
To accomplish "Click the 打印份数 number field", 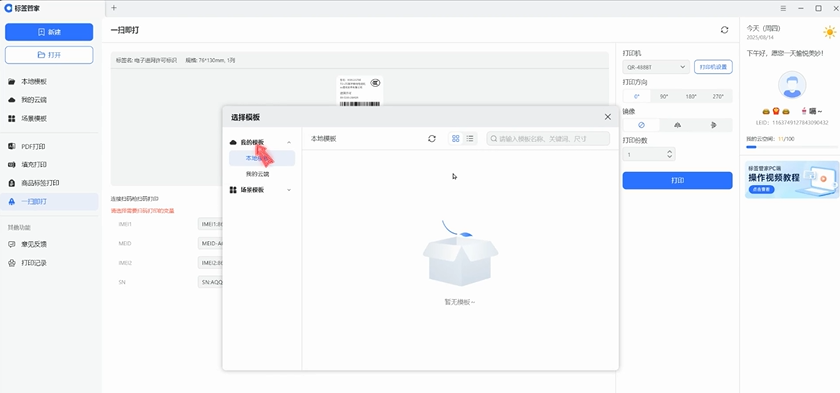I will [649, 154].
